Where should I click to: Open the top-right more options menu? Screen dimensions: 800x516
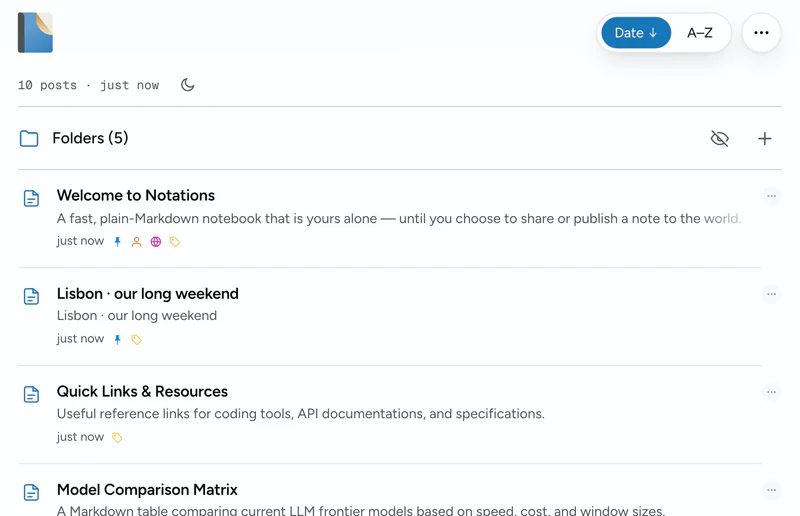point(761,33)
